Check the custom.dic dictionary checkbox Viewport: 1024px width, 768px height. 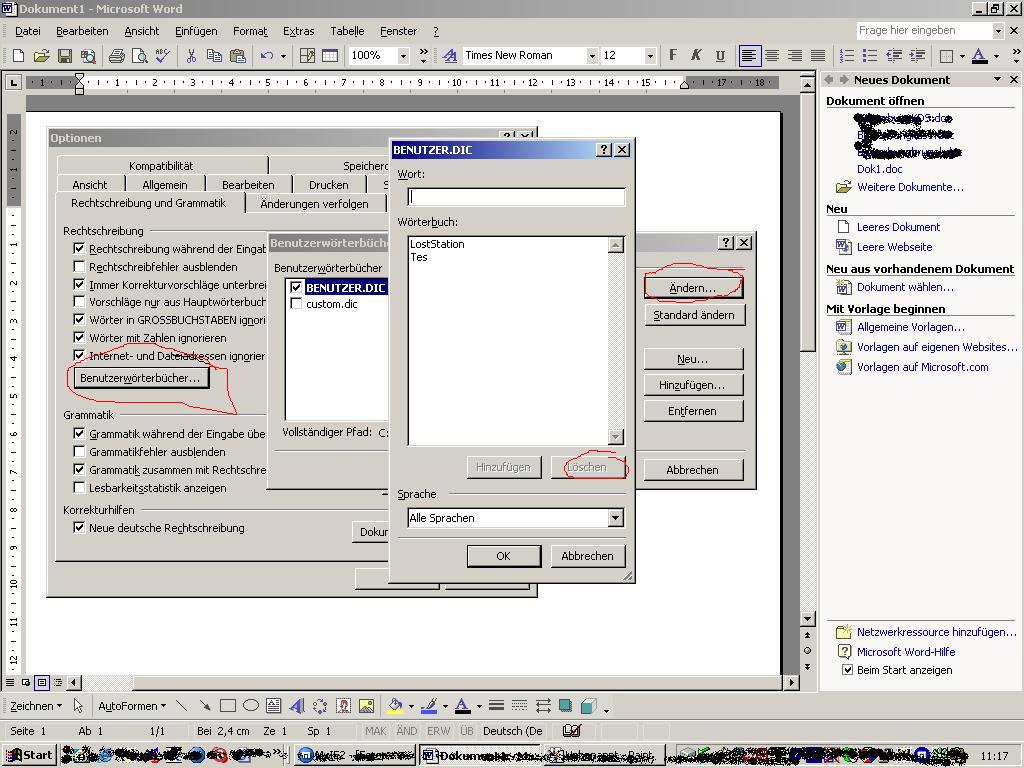(x=296, y=304)
